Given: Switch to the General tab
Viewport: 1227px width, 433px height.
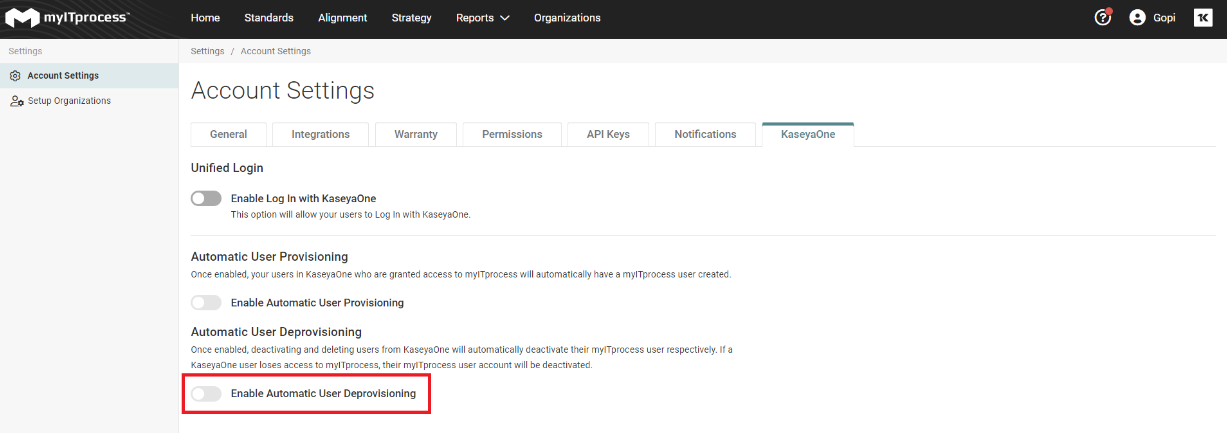Looking at the screenshot, I should coord(229,134).
